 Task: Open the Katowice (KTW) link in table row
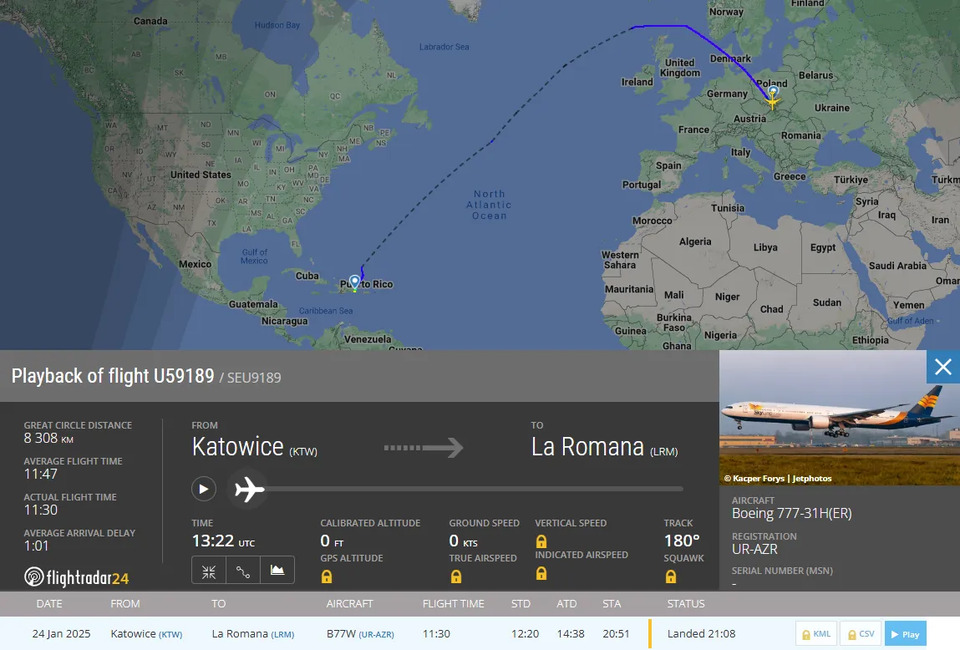click(x=146, y=634)
